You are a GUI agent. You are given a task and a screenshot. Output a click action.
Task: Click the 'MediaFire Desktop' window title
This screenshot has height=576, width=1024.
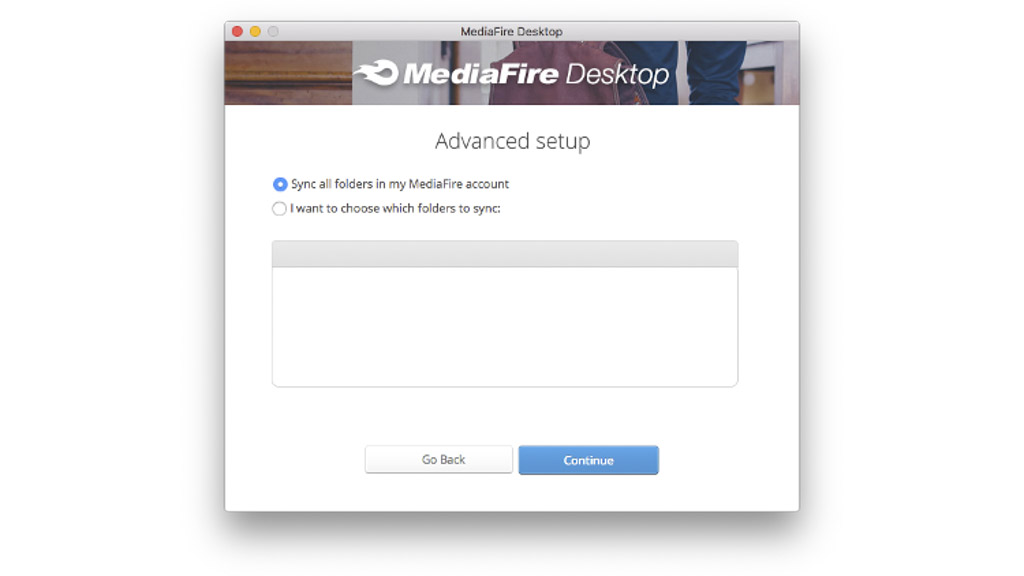click(511, 31)
